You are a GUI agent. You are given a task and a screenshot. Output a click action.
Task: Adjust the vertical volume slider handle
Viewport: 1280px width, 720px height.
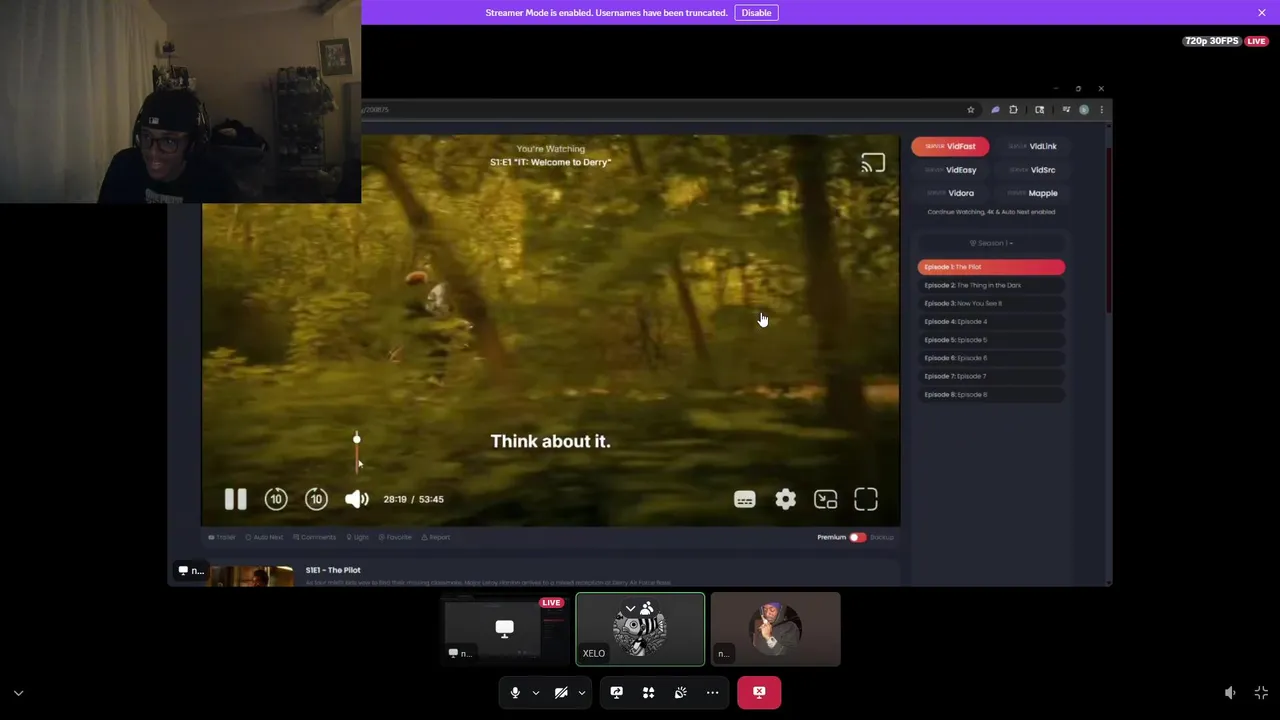pyautogui.click(x=356, y=439)
